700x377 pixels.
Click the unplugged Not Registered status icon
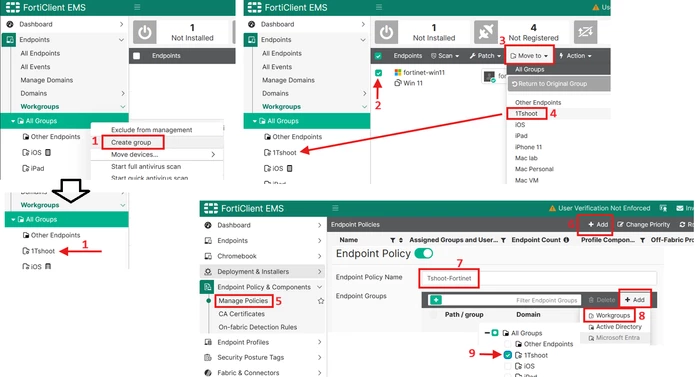point(486,32)
